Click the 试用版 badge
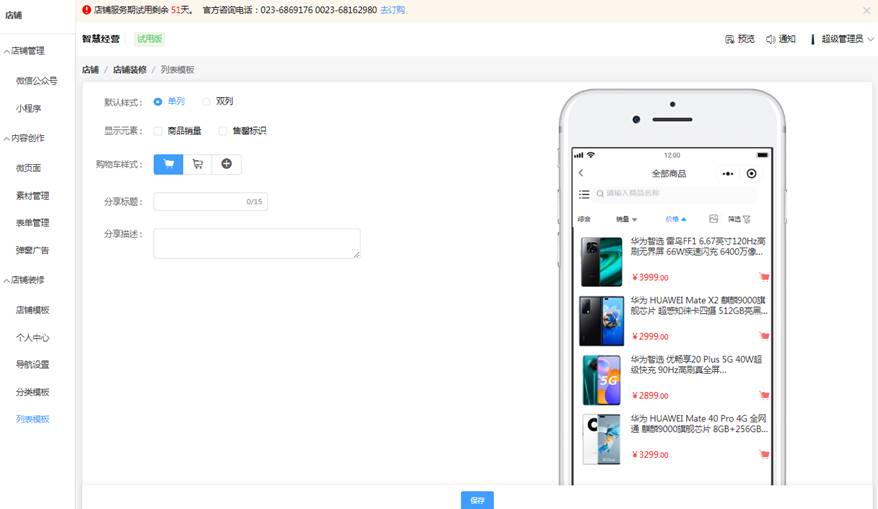 pyautogui.click(x=150, y=39)
